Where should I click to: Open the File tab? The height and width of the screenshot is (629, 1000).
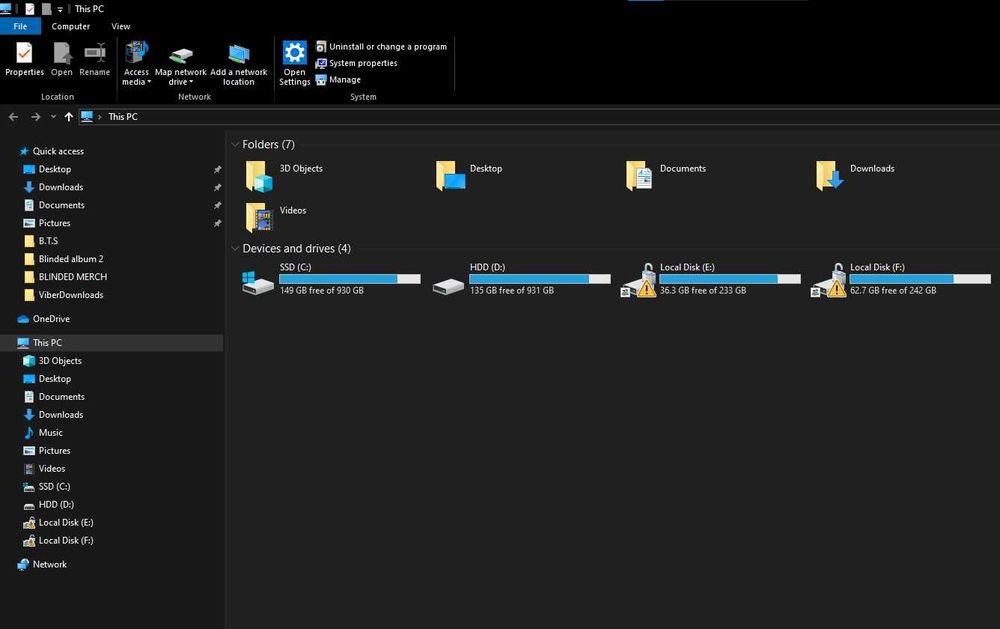20,26
